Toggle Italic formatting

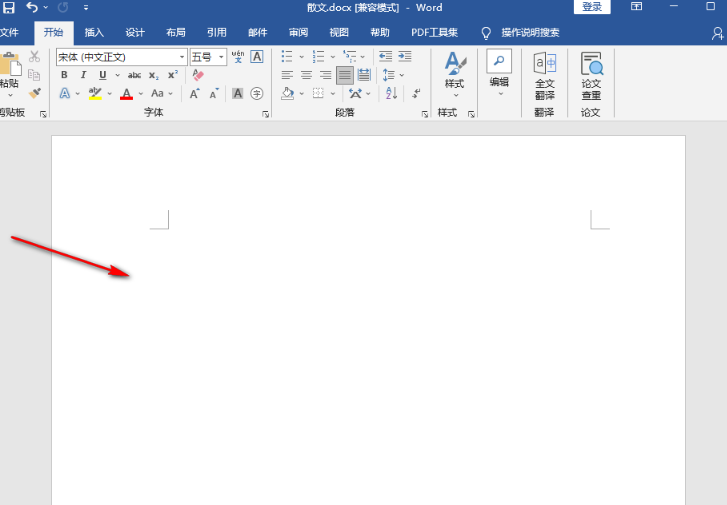point(84,75)
